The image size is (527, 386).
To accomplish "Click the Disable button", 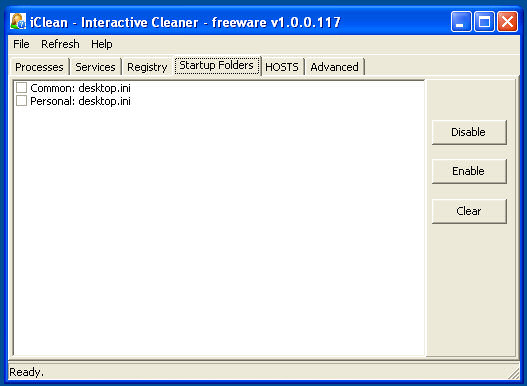I will (x=469, y=132).
